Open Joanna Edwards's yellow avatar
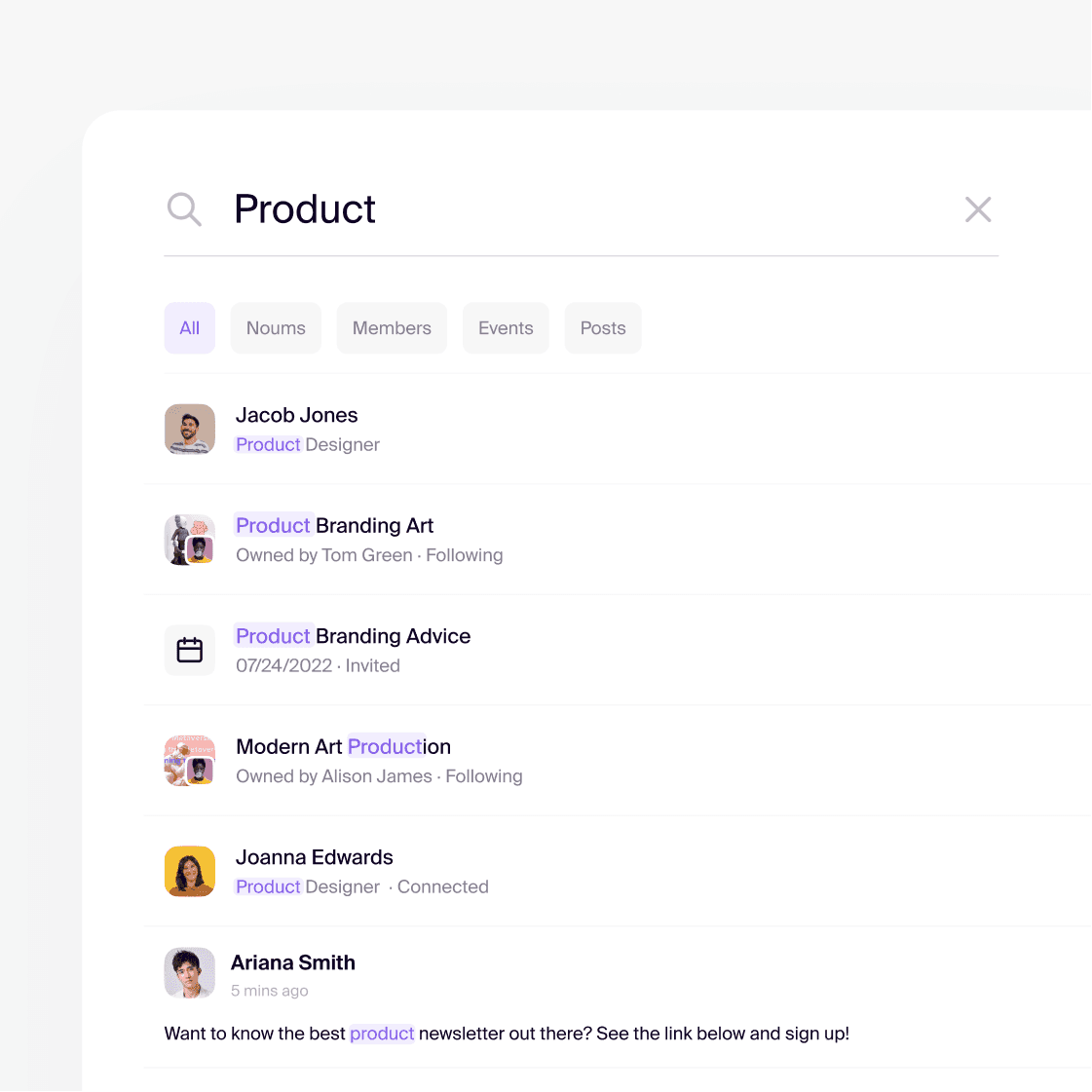Image resolution: width=1092 pixels, height=1092 pixels. coord(189,871)
